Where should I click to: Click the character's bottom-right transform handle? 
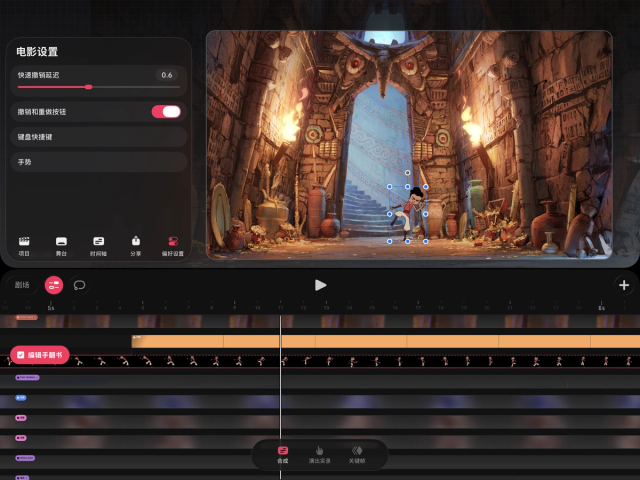pos(426,241)
